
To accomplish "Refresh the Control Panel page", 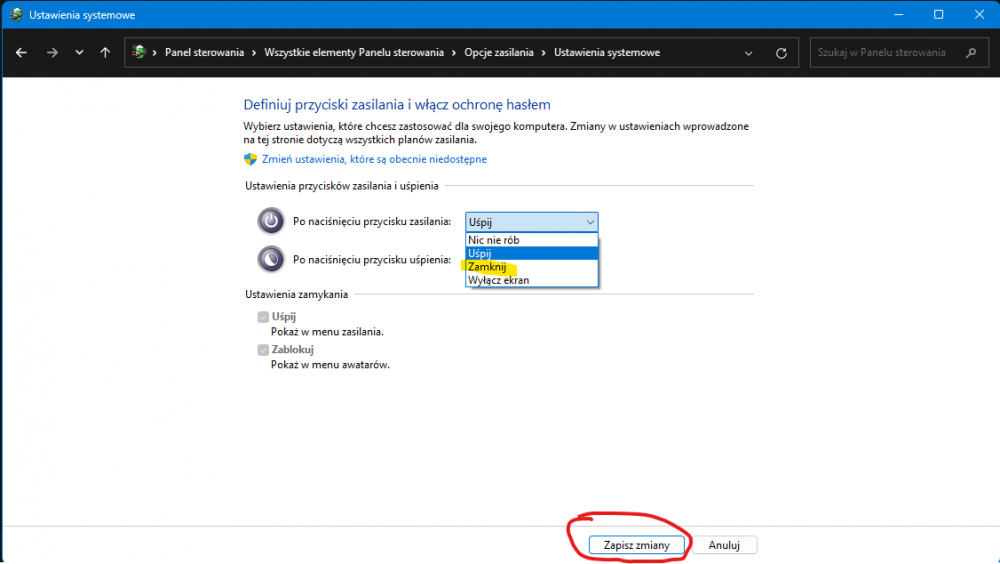I will click(x=781, y=53).
